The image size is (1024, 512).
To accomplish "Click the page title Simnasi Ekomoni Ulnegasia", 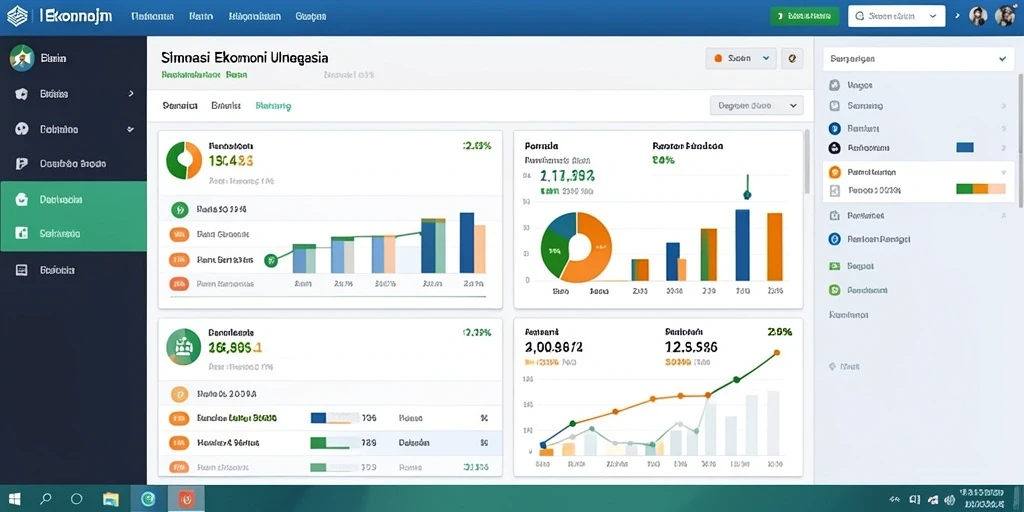I will [244, 57].
